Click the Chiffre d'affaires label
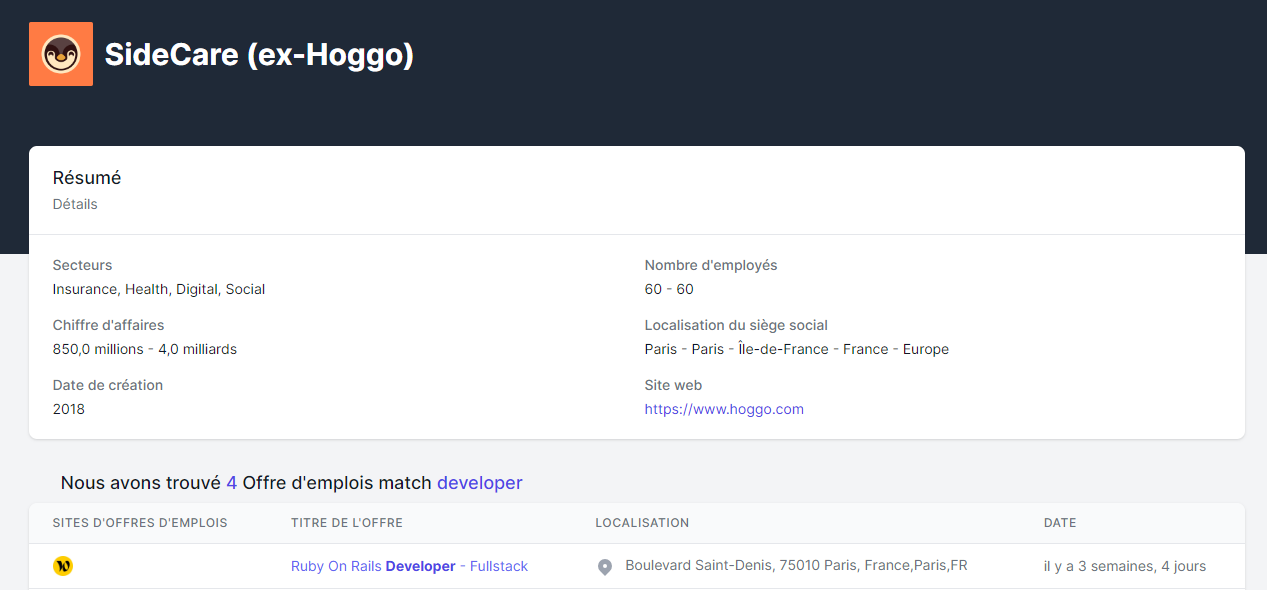The image size is (1267, 590). pyautogui.click(x=109, y=325)
